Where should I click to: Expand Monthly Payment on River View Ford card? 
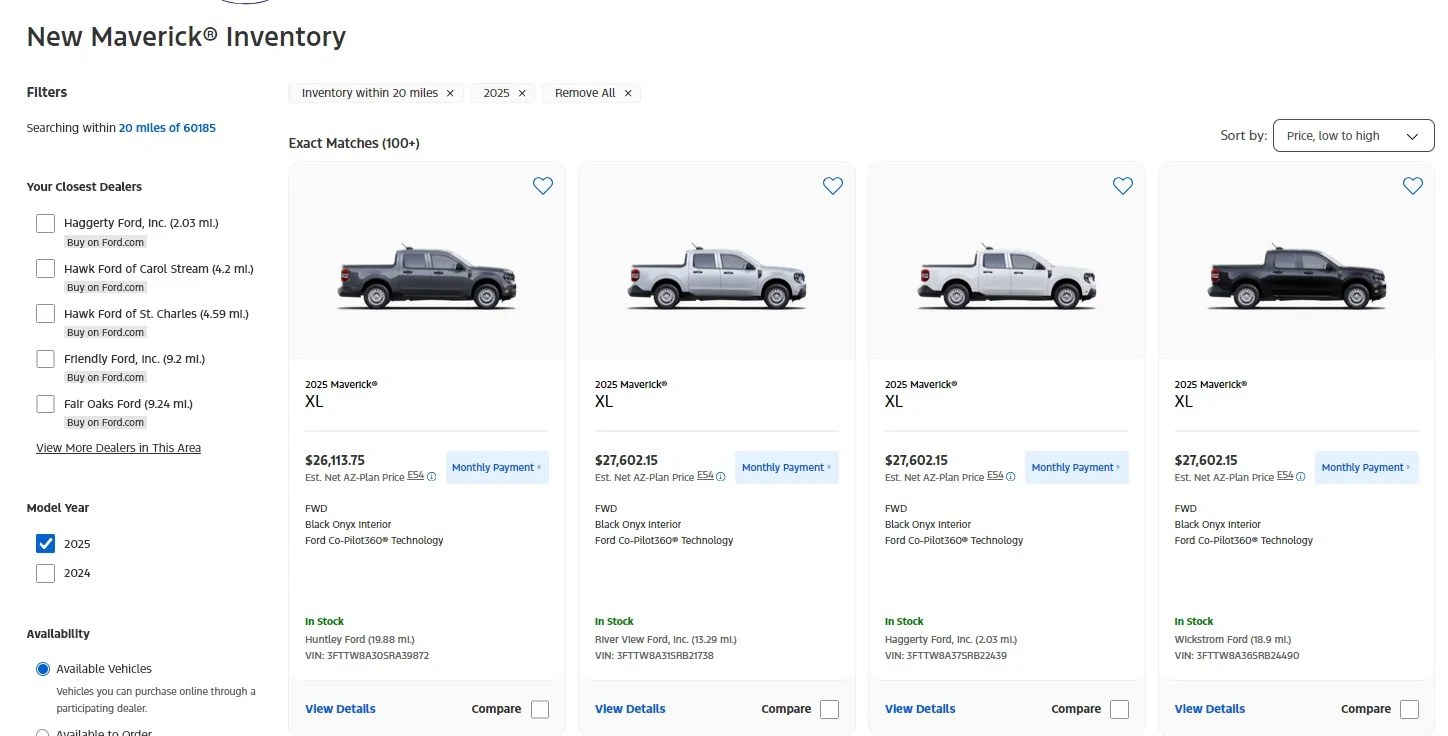pyautogui.click(x=787, y=467)
